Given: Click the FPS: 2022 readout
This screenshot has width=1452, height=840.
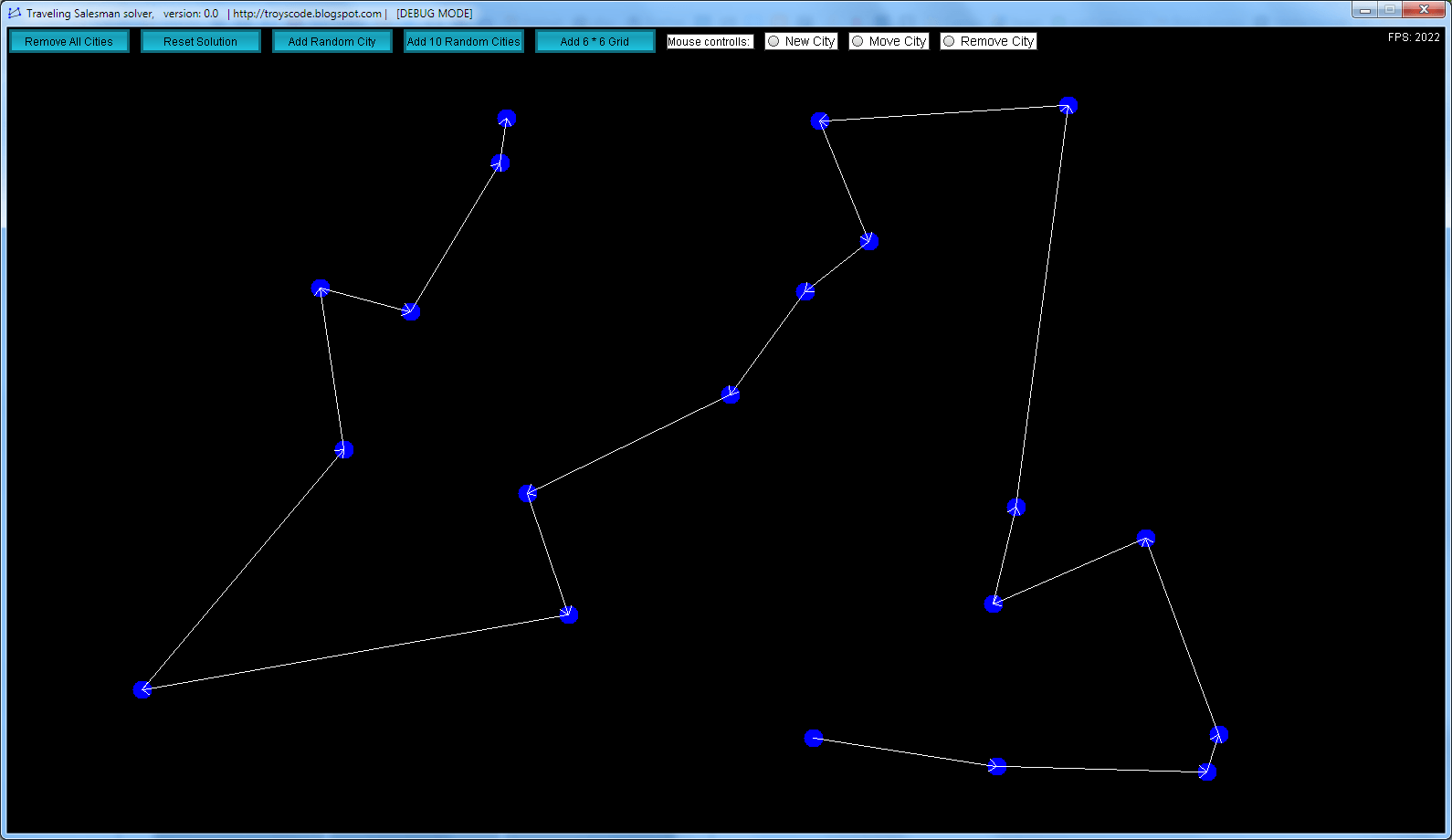Looking at the screenshot, I should 1414,37.
